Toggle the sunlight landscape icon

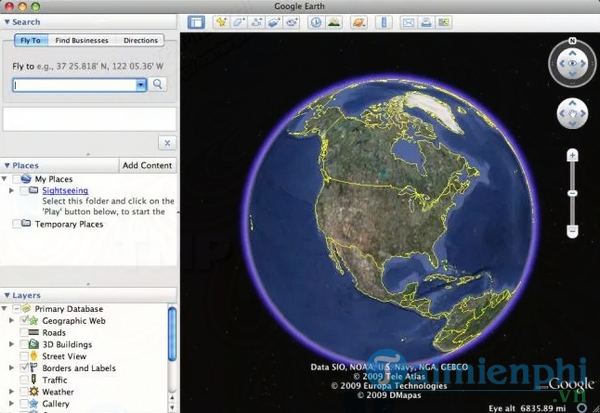click(334, 22)
